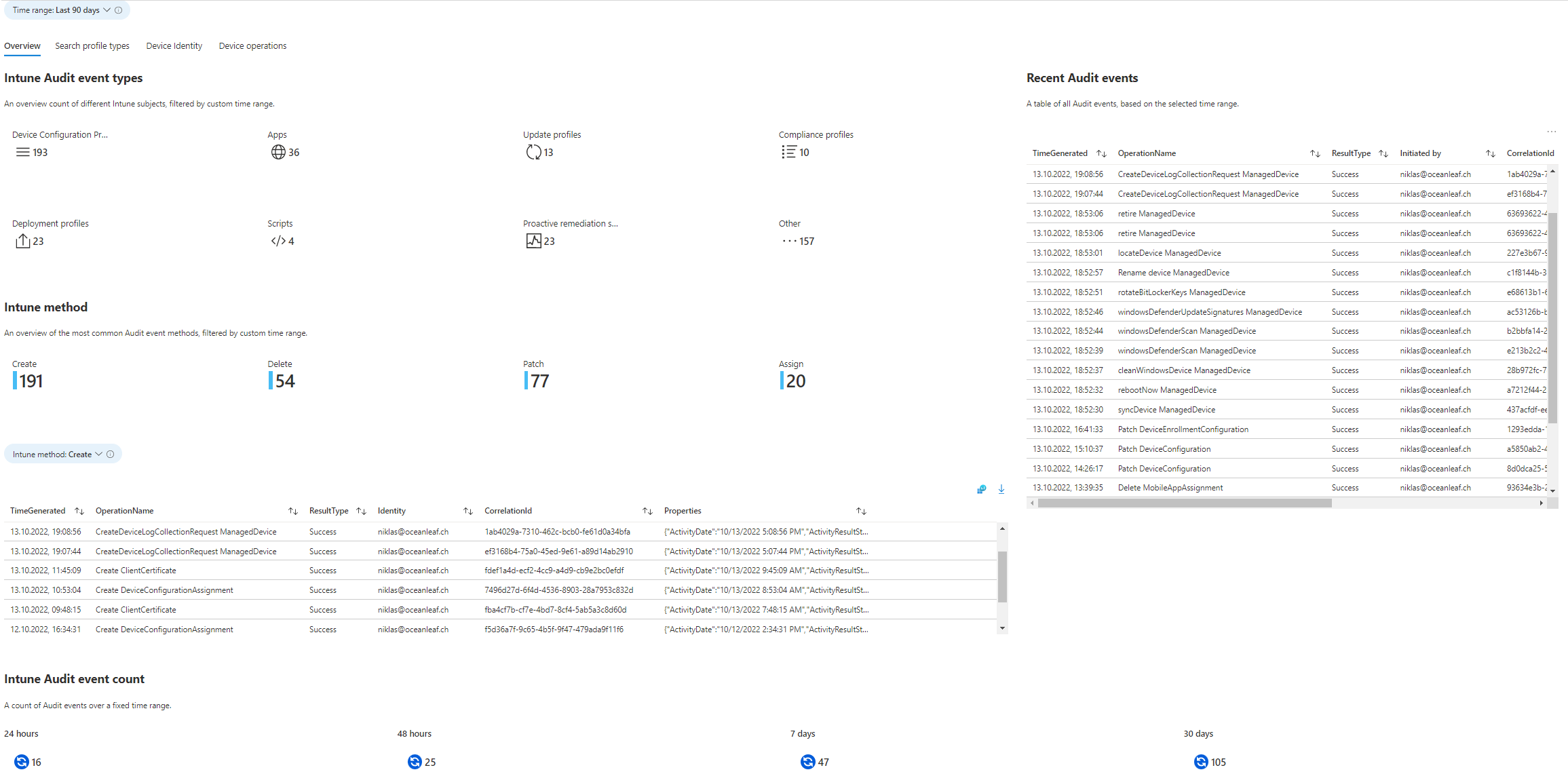Click the Update profiles refresh icon
Viewport: 1568px width, 772px height.
(533, 152)
